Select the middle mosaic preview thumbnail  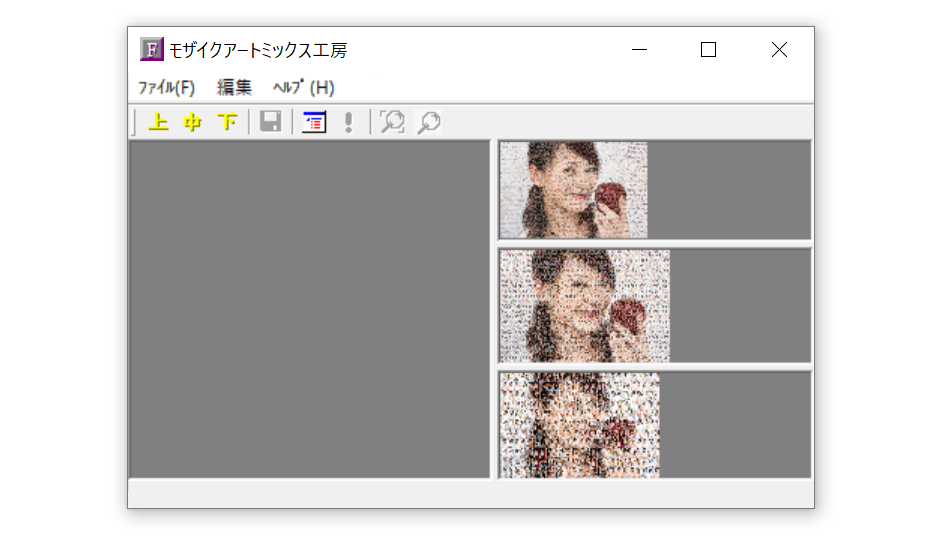click(x=585, y=306)
